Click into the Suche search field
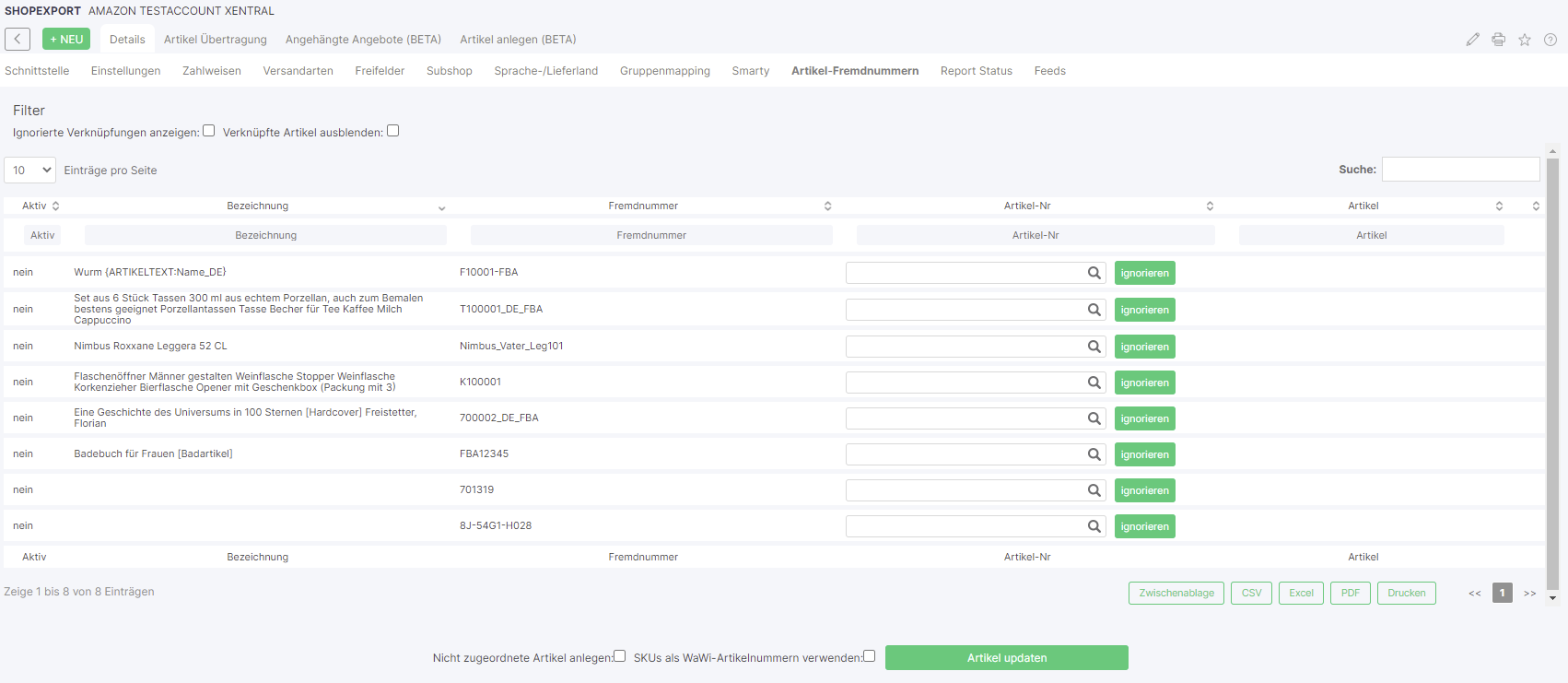The width and height of the screenshot is (1568, 683). coord(1460,170)
